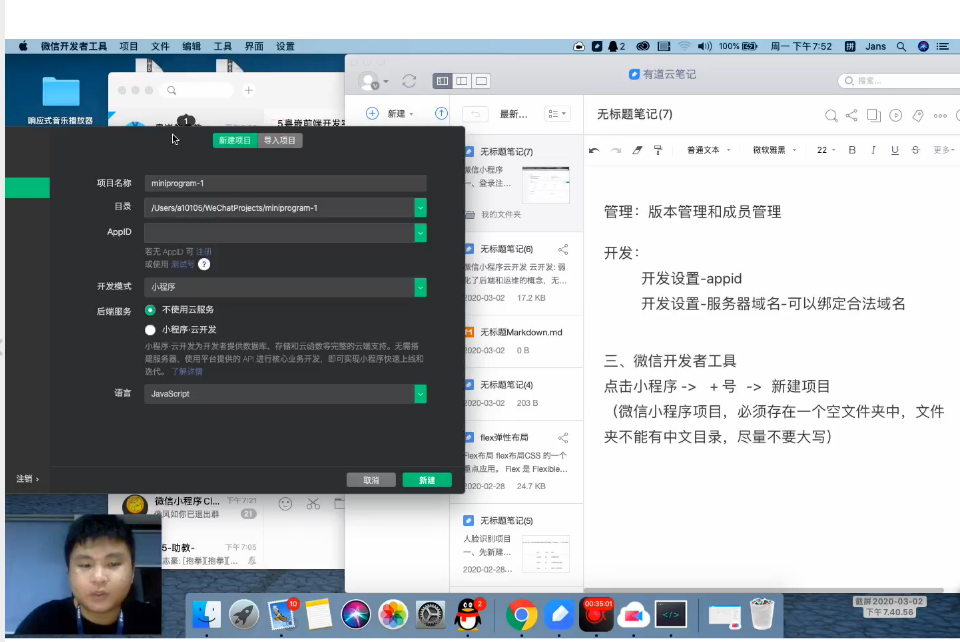Open the 普通文本 paragraph style dropdown

click(708, 150)
